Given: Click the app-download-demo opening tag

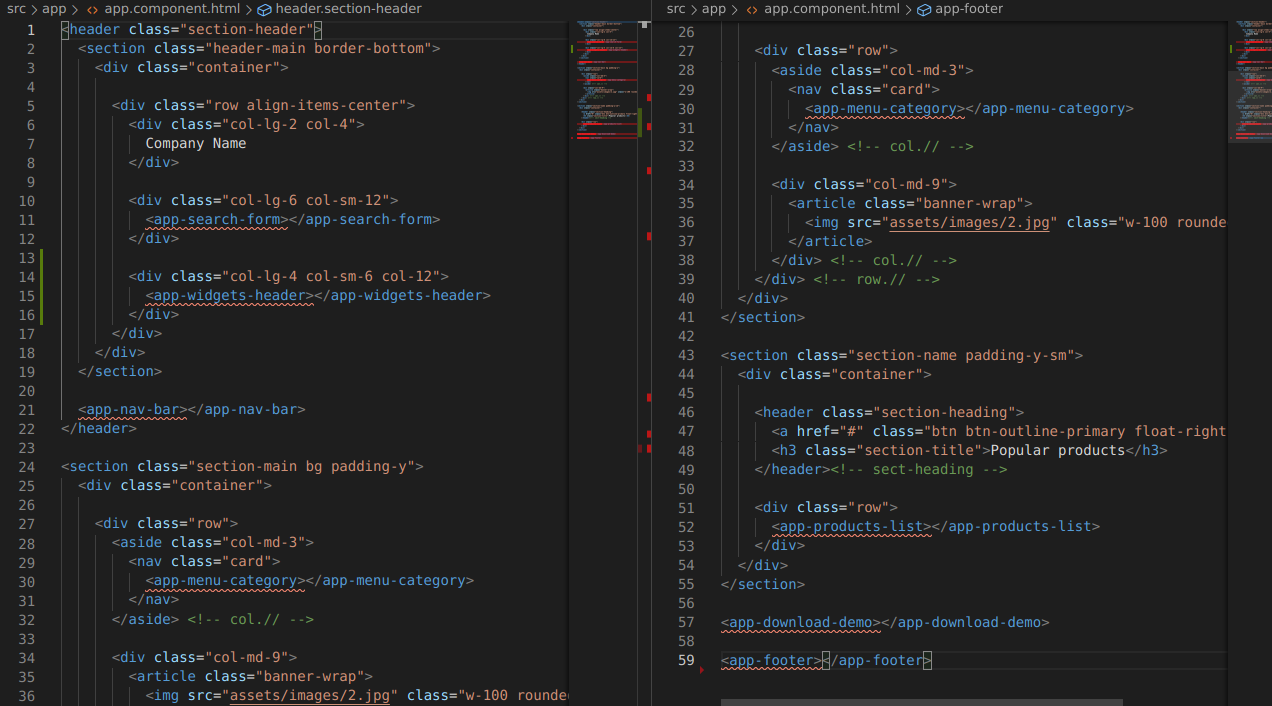Looking at the screenshot, I should pos(801,622).
